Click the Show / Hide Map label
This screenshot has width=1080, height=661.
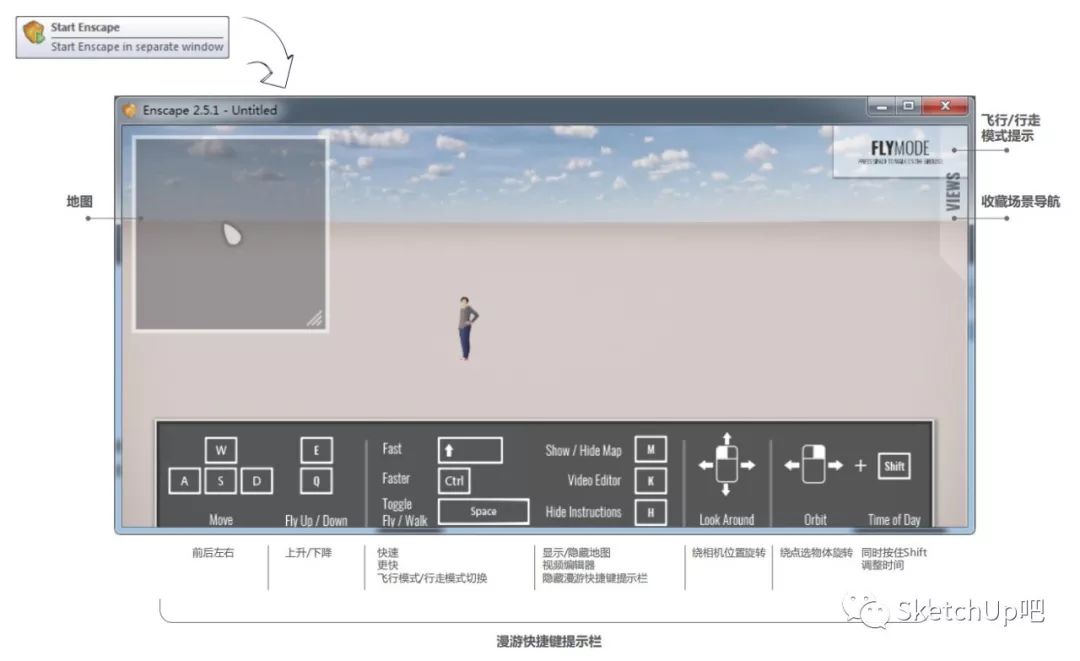click(x=583, y=450)
